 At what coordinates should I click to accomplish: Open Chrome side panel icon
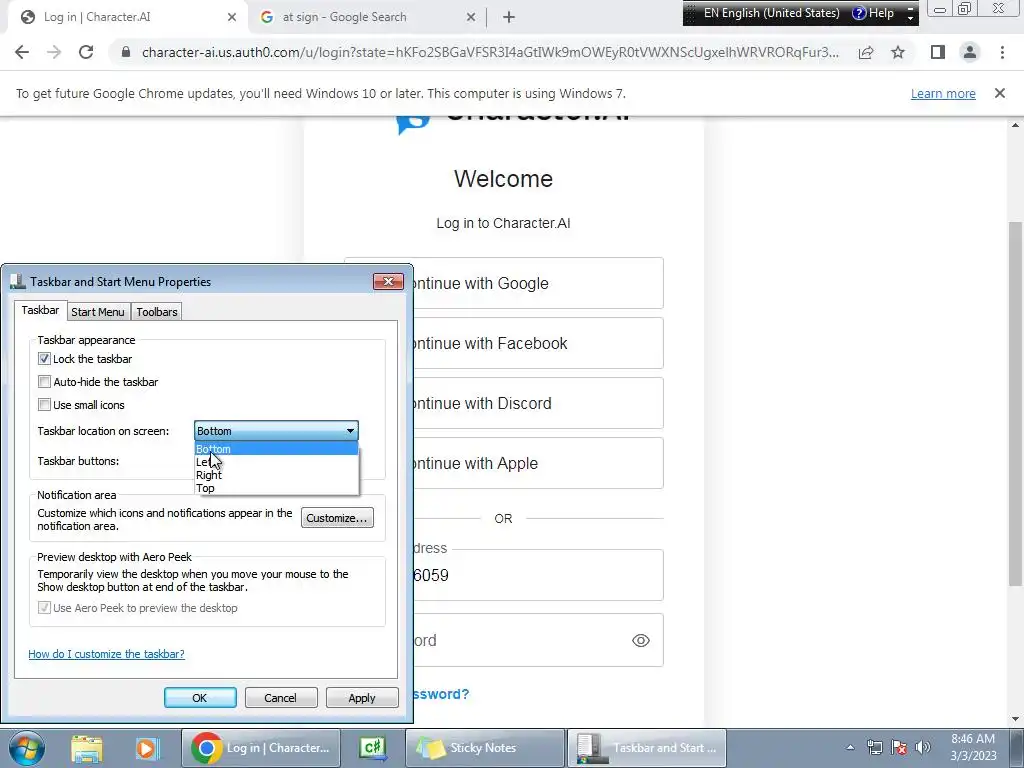point(938,52)
